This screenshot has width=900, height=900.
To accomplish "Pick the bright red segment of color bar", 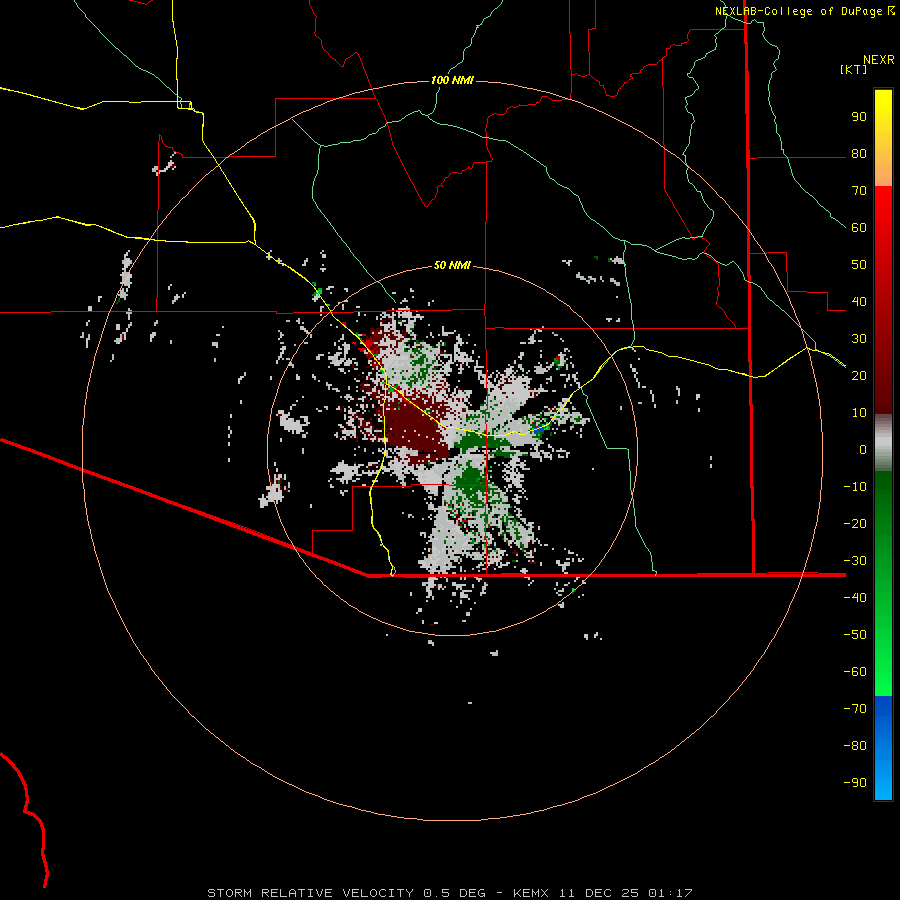I will 883,207.
